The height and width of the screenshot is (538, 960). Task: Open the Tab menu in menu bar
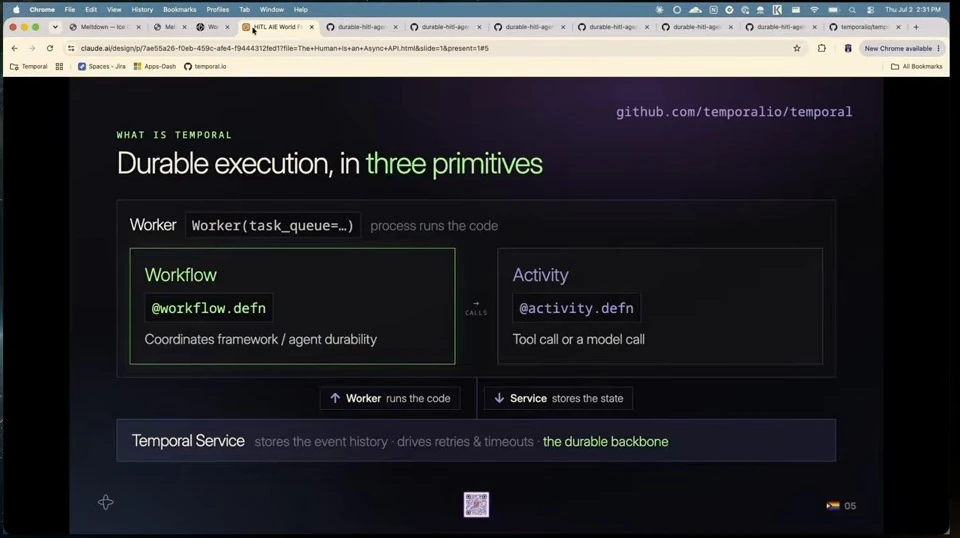(244, 10)
